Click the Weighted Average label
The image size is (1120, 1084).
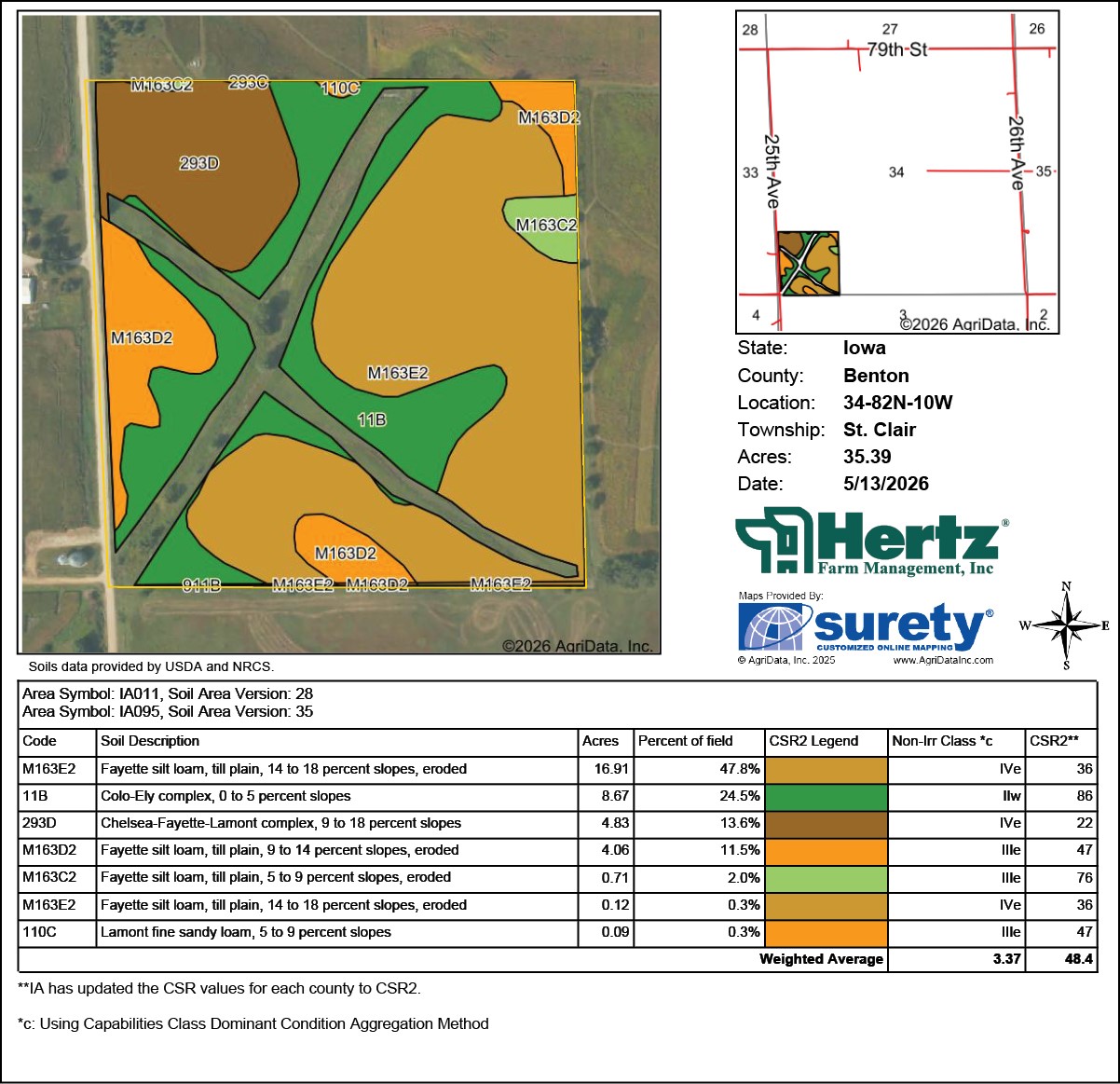(x=821, y=959)
